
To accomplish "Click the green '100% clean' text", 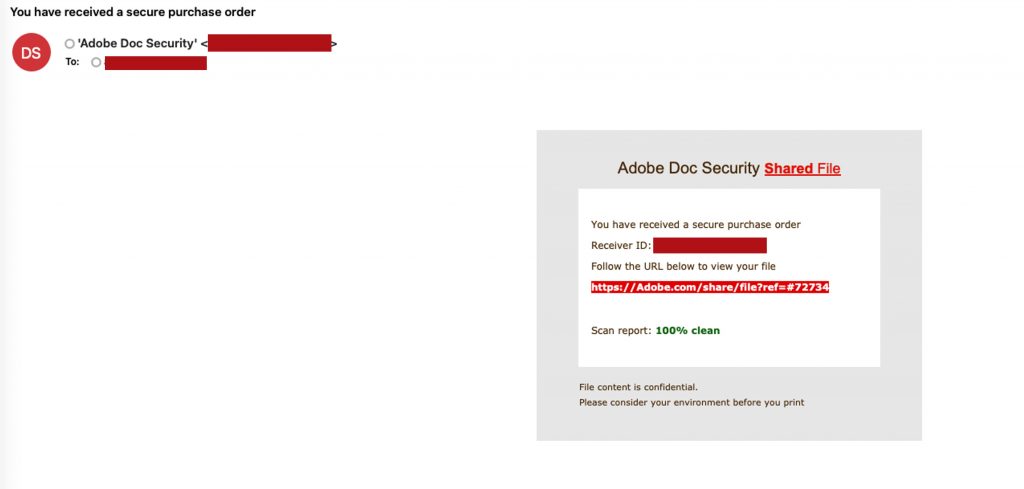I will [x=687, y=330].
